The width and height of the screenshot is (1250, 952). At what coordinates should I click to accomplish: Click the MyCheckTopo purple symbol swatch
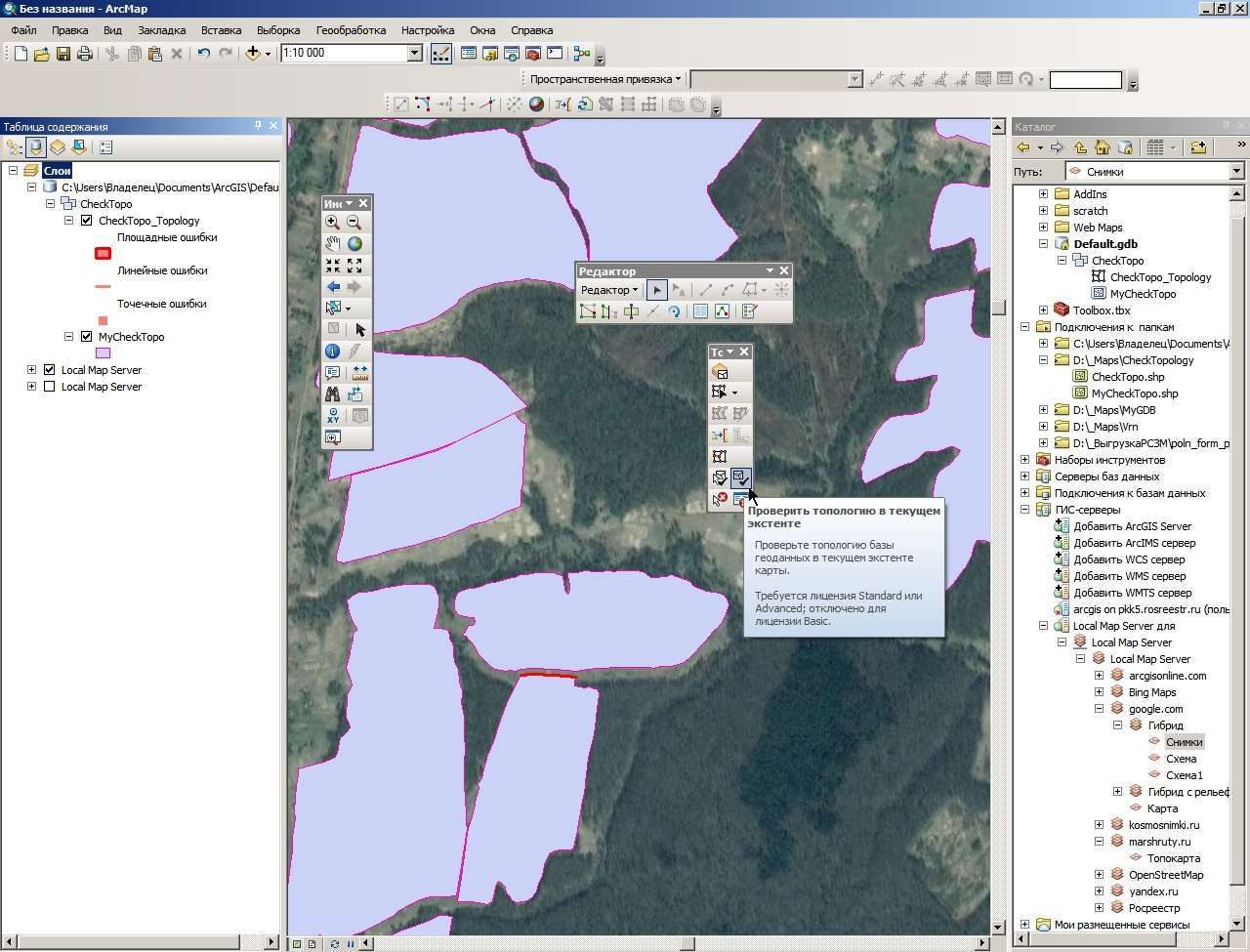click(103, 353)
